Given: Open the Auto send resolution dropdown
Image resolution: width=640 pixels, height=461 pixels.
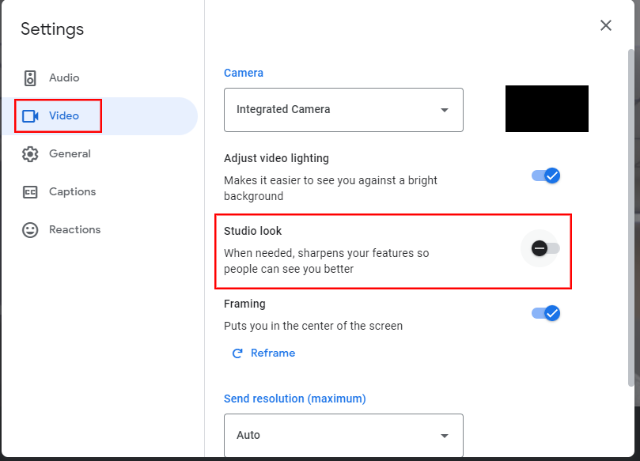Looking at the screenshot, I should coord(344,435).
